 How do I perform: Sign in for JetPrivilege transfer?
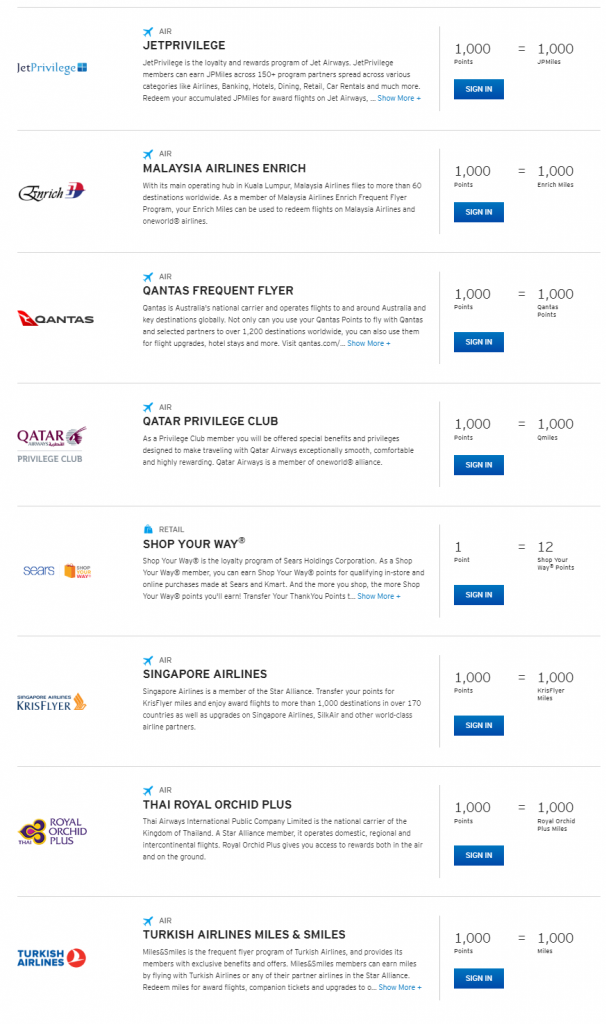(x=479, y=89)
